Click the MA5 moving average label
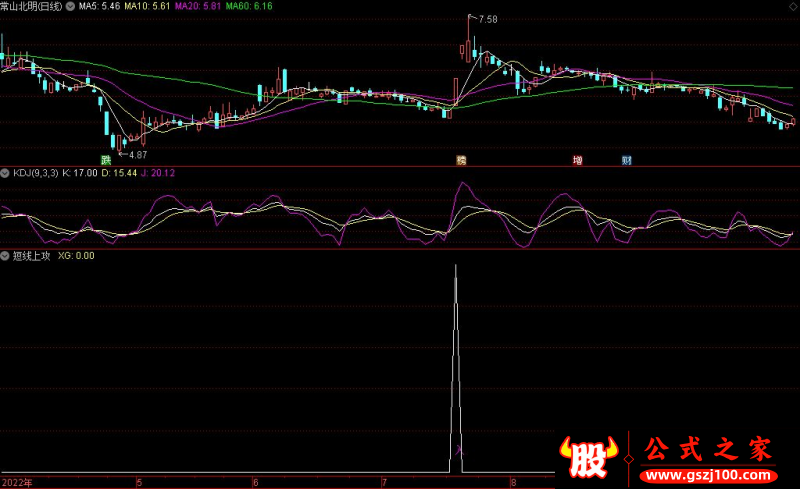This screenshot has height=489, width=800. click(100, 6)
